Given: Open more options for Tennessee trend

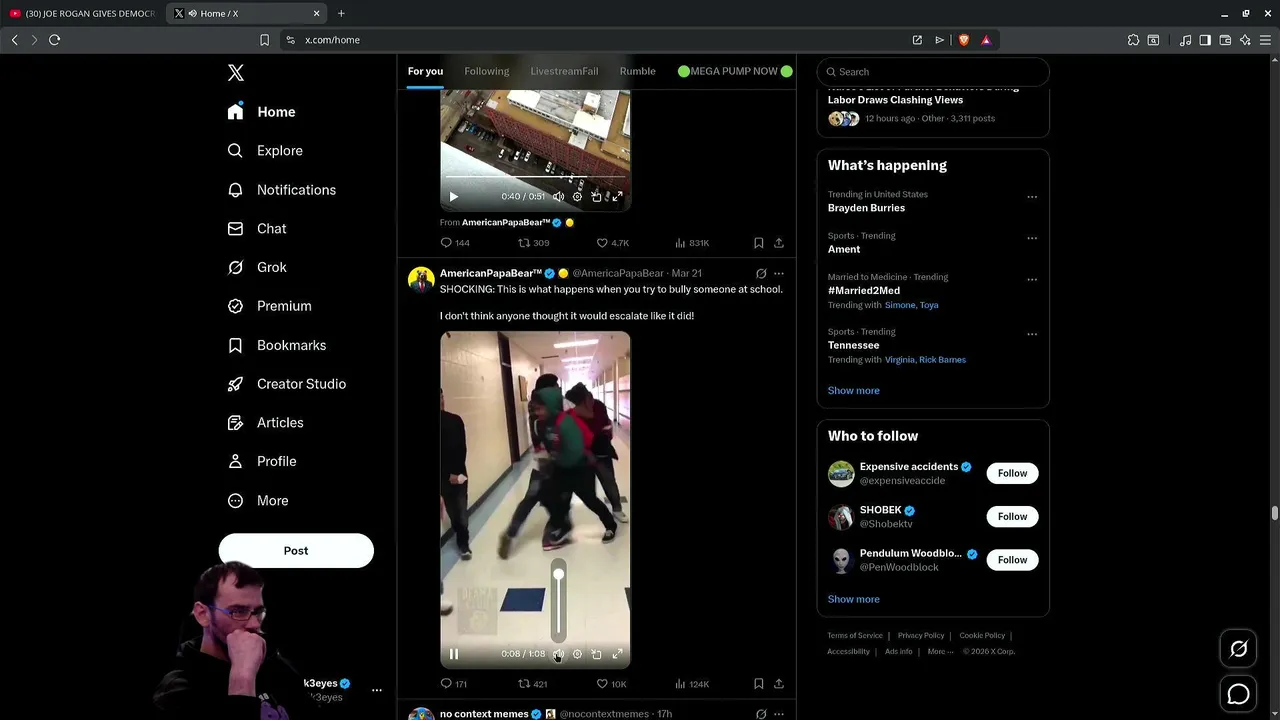Looking at the screenshot, I should [x=1032, y=334].
